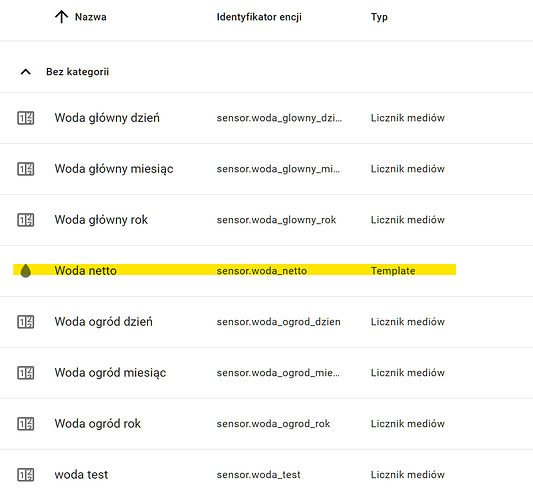Click the Woda główny miesiąc counter icon

25,169
